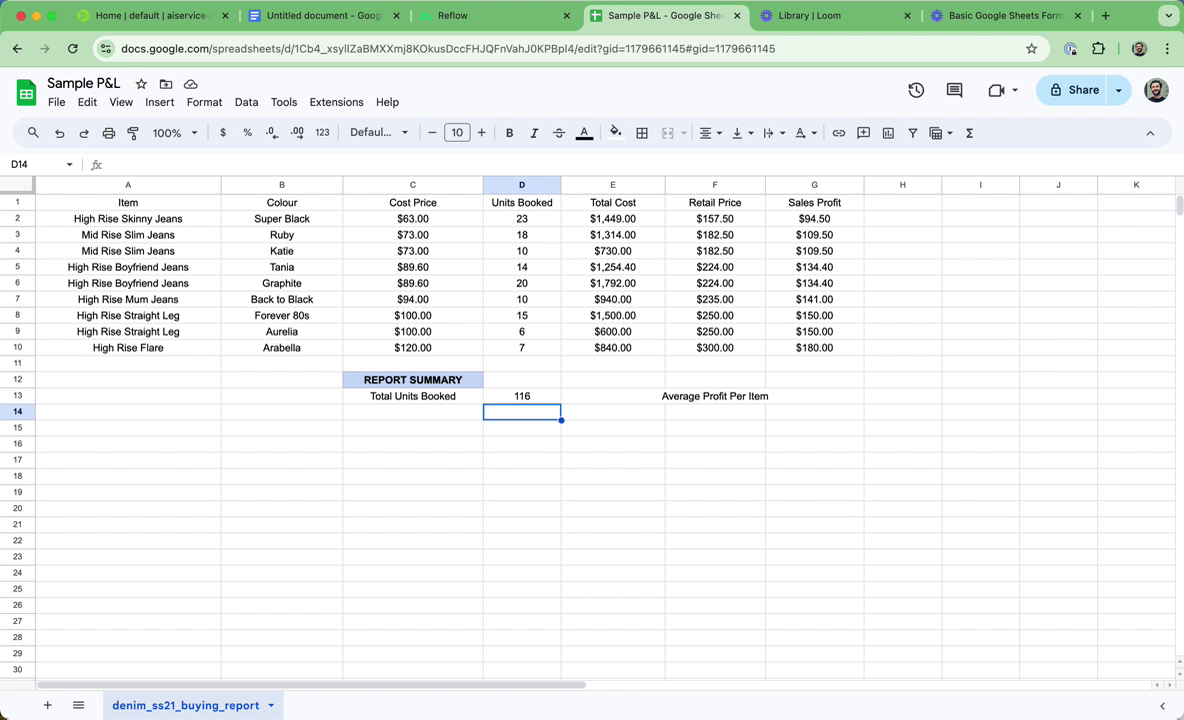Open the Functions list via the sigma icon
Image resolution: width=1184 pixels, height=720 pixels.
[968, 132]
